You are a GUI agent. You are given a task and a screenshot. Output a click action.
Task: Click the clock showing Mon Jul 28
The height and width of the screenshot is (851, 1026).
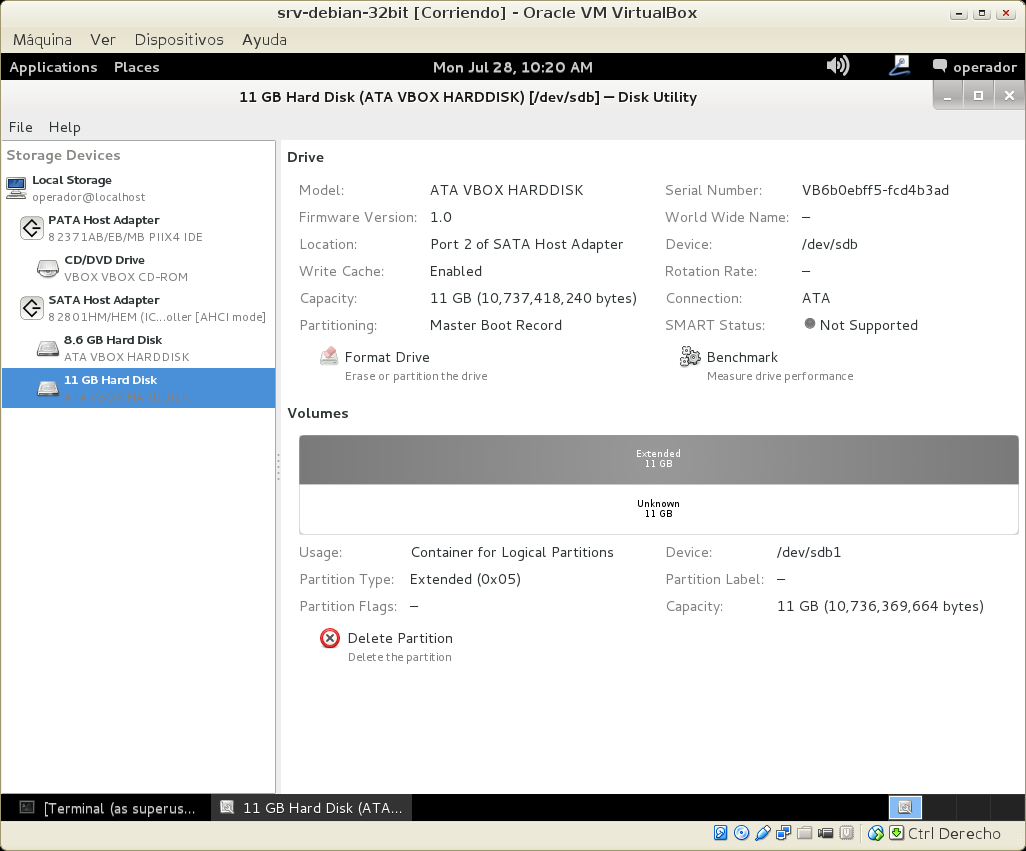pyautogui.click(x=512, y=67)
